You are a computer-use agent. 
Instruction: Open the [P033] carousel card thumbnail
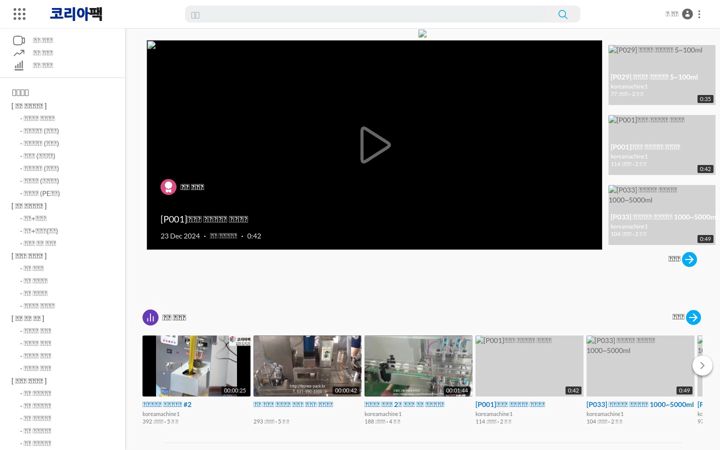[640, 366]
